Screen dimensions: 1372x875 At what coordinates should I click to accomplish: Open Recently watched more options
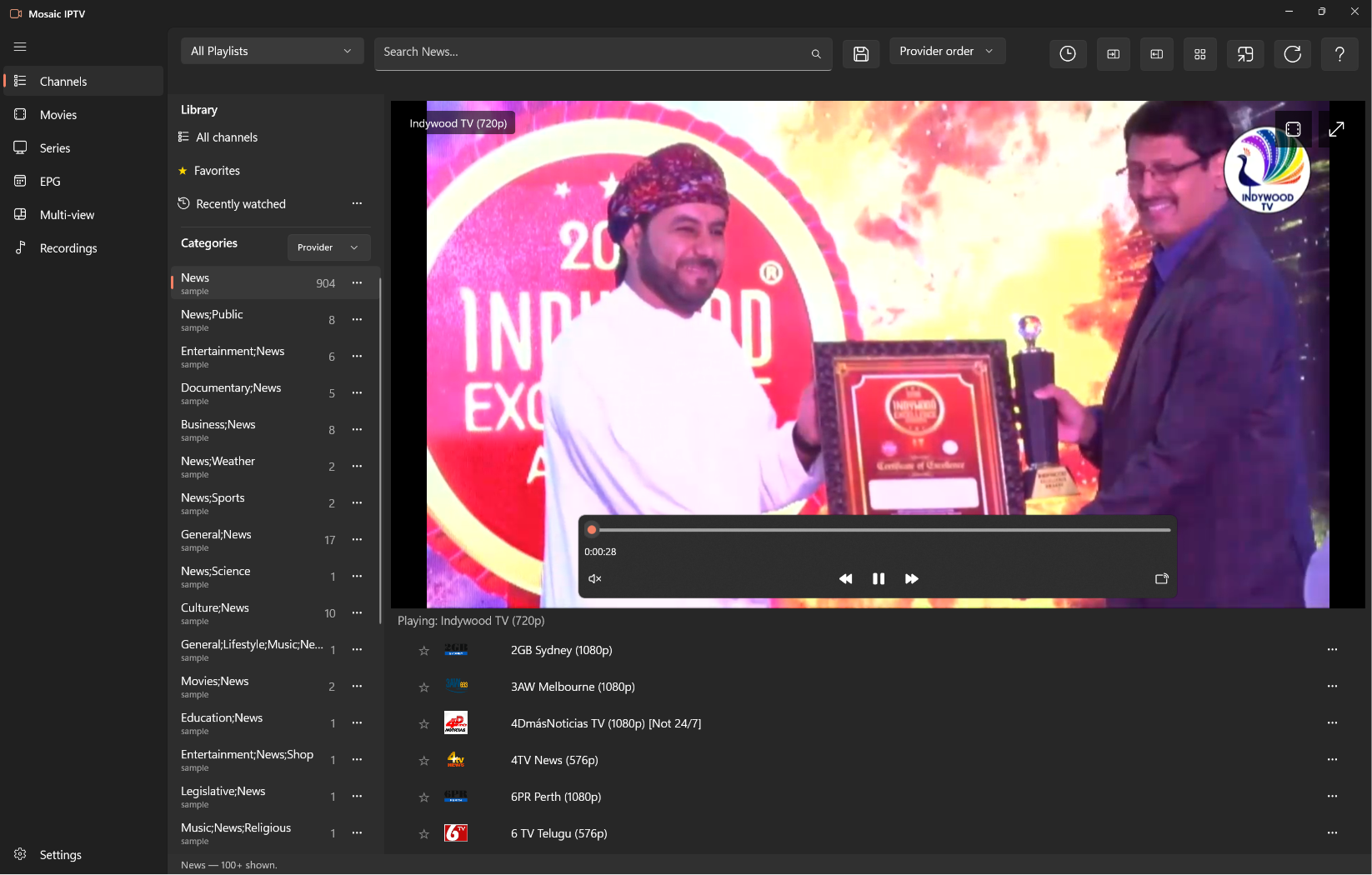357,203
